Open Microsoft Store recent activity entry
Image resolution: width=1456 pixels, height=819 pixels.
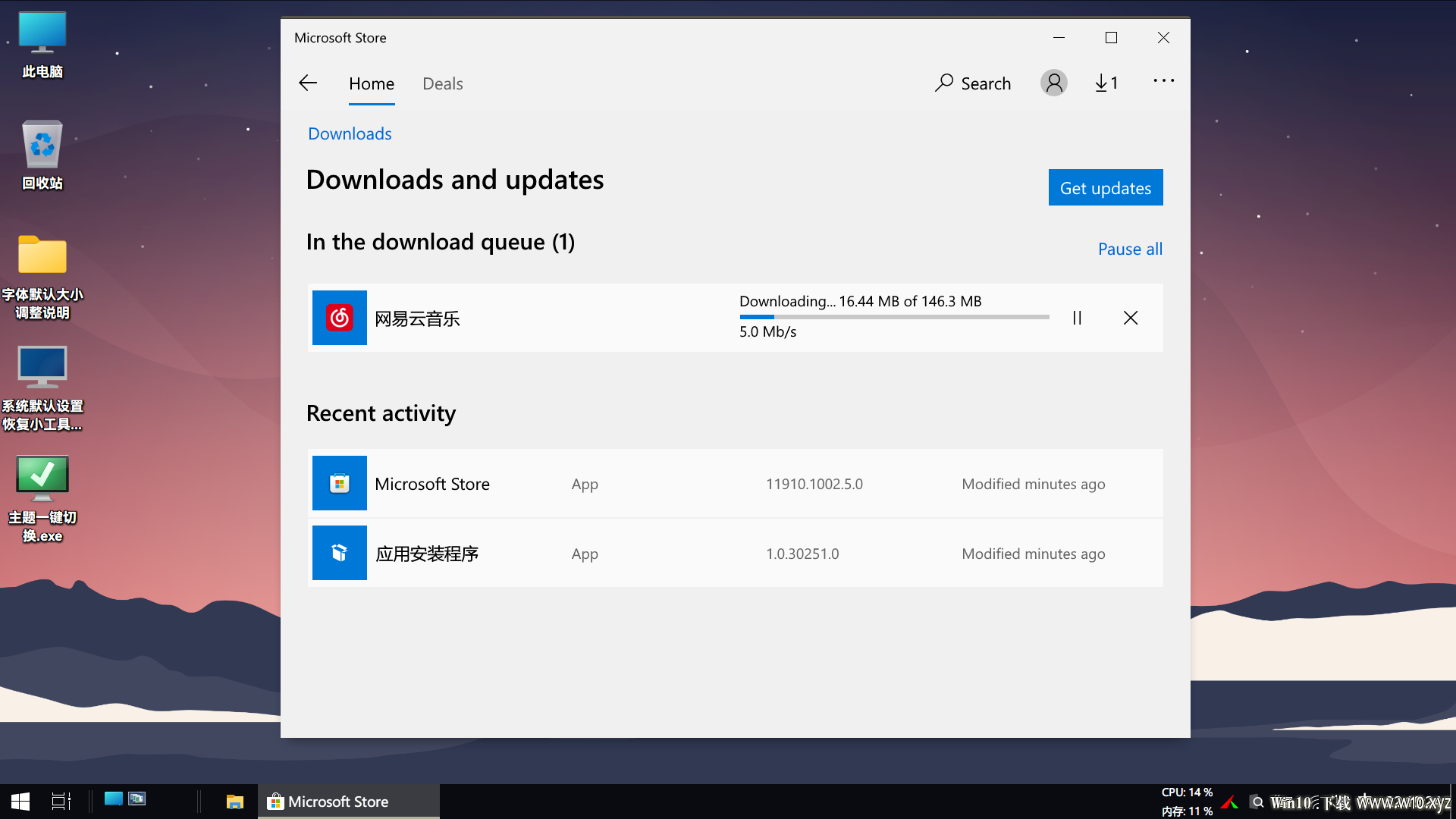pyautogui.click(x=735, y=483)
